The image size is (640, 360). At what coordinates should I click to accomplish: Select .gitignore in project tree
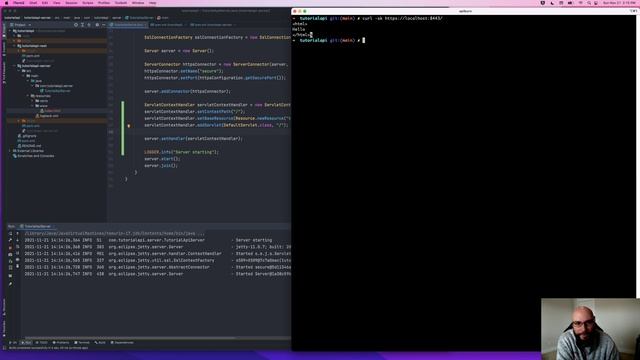click(x=27, y=136)
